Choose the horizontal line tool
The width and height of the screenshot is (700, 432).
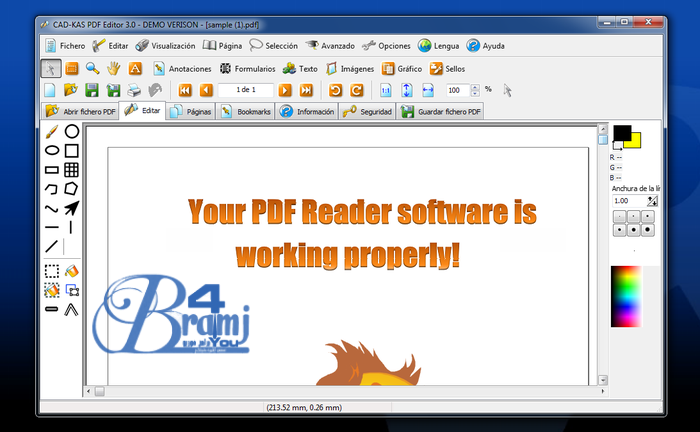pos(52,227)
